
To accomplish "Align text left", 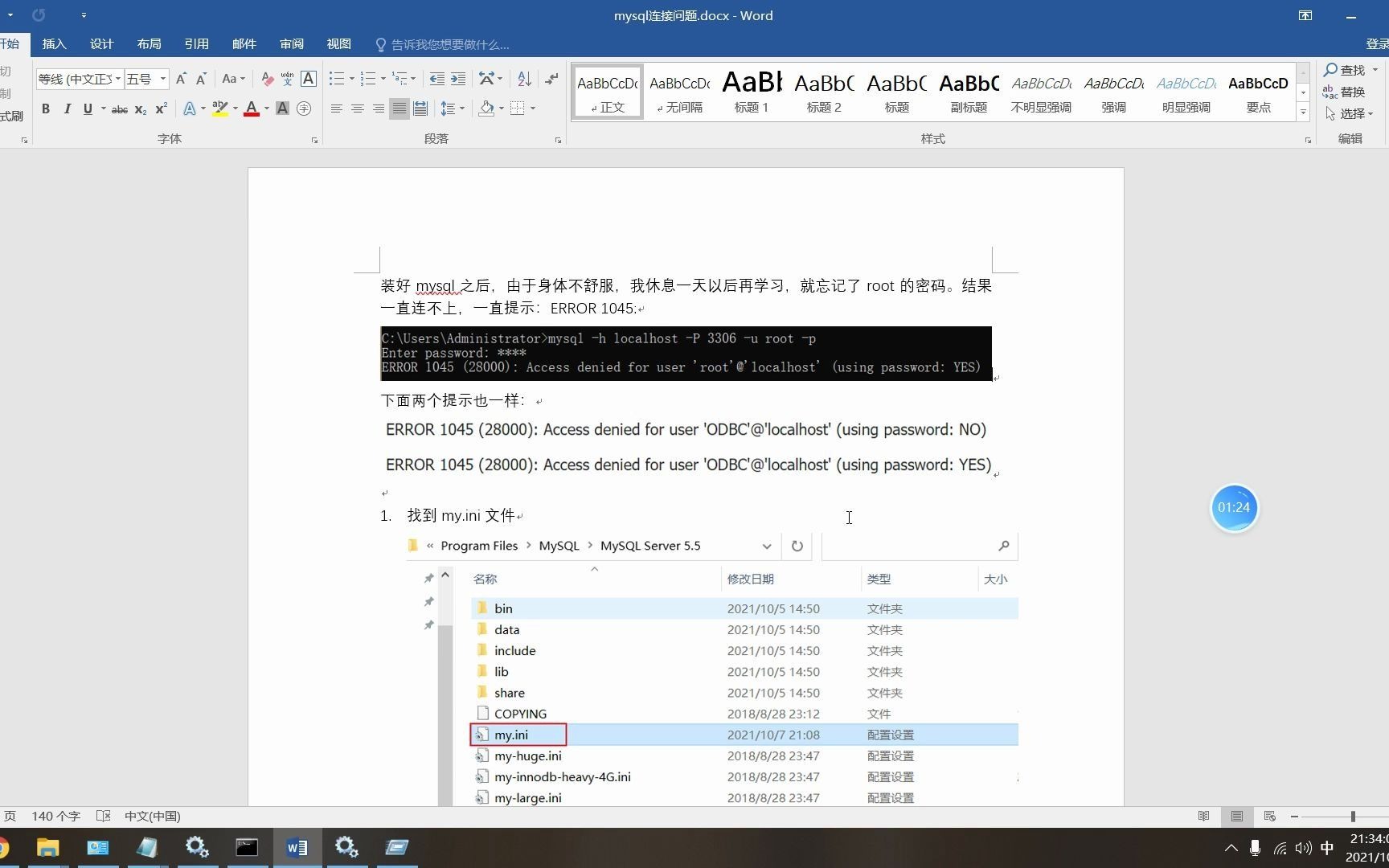I will tap(336, 108).
